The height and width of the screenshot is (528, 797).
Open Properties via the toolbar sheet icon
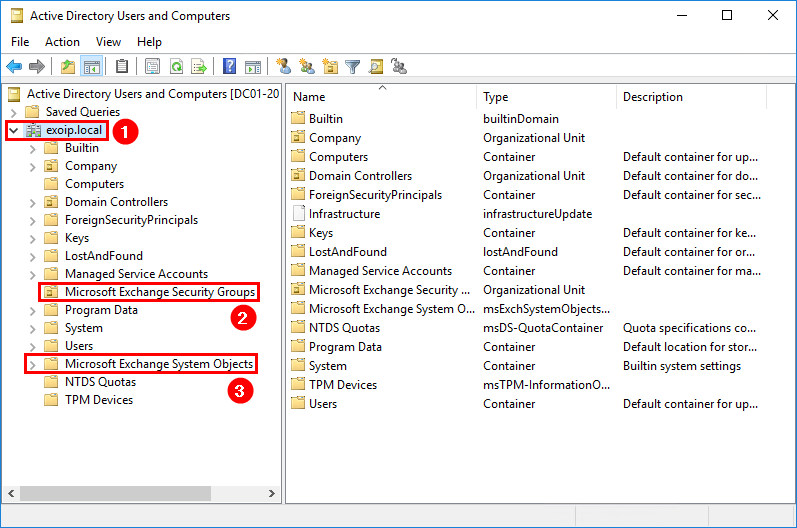click(x=152, y=67)
